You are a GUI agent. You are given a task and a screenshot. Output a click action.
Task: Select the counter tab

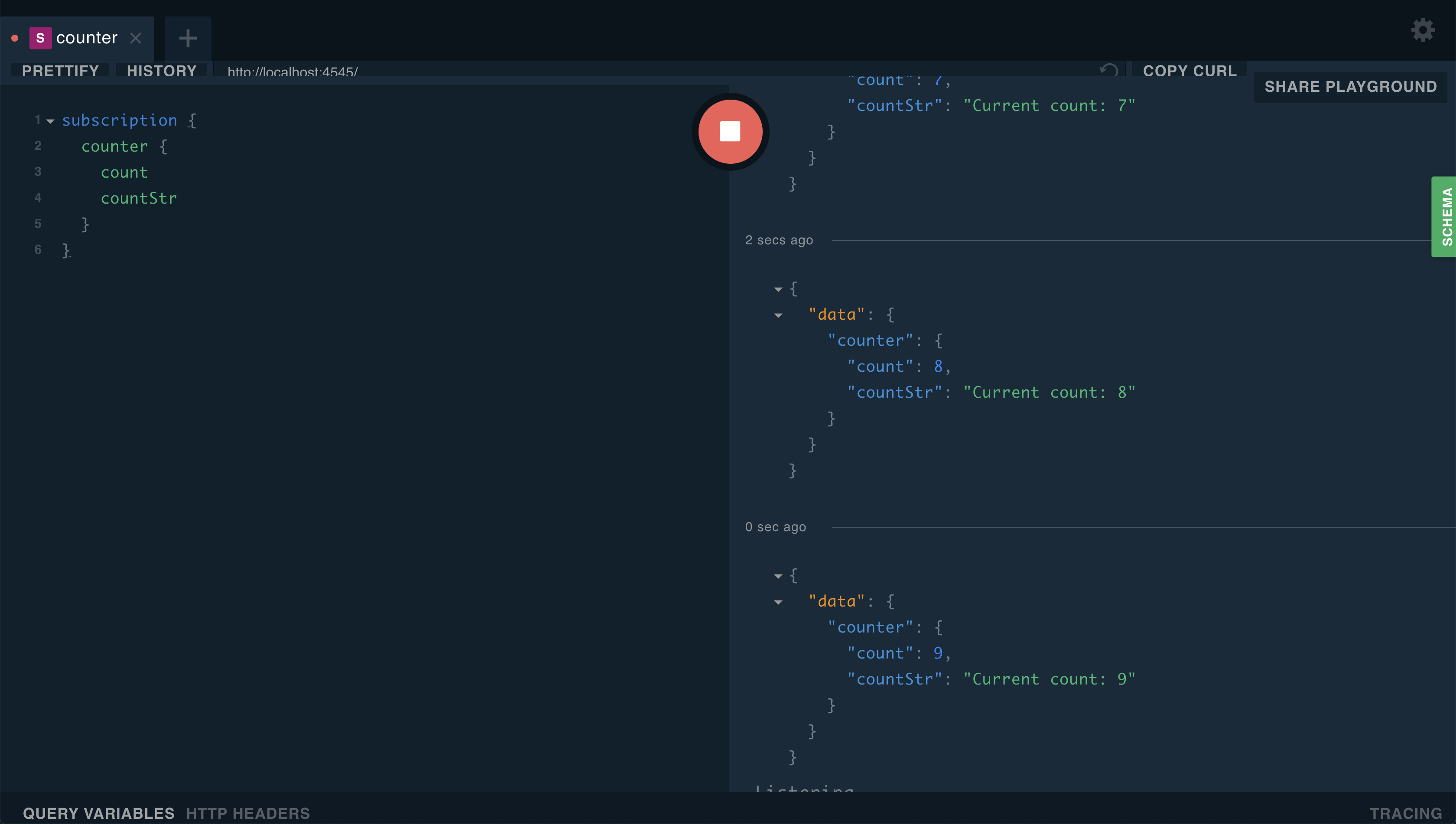(77, 38)
